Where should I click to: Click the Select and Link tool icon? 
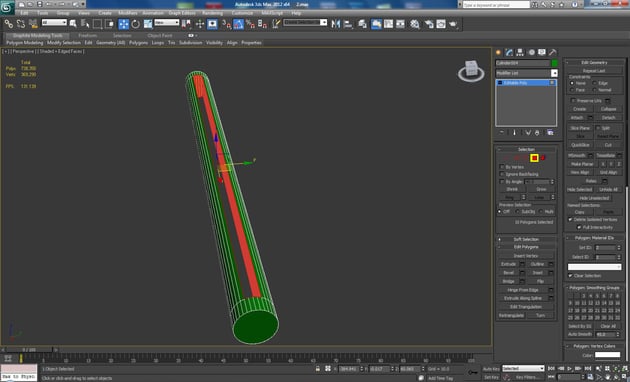(8, 24)
